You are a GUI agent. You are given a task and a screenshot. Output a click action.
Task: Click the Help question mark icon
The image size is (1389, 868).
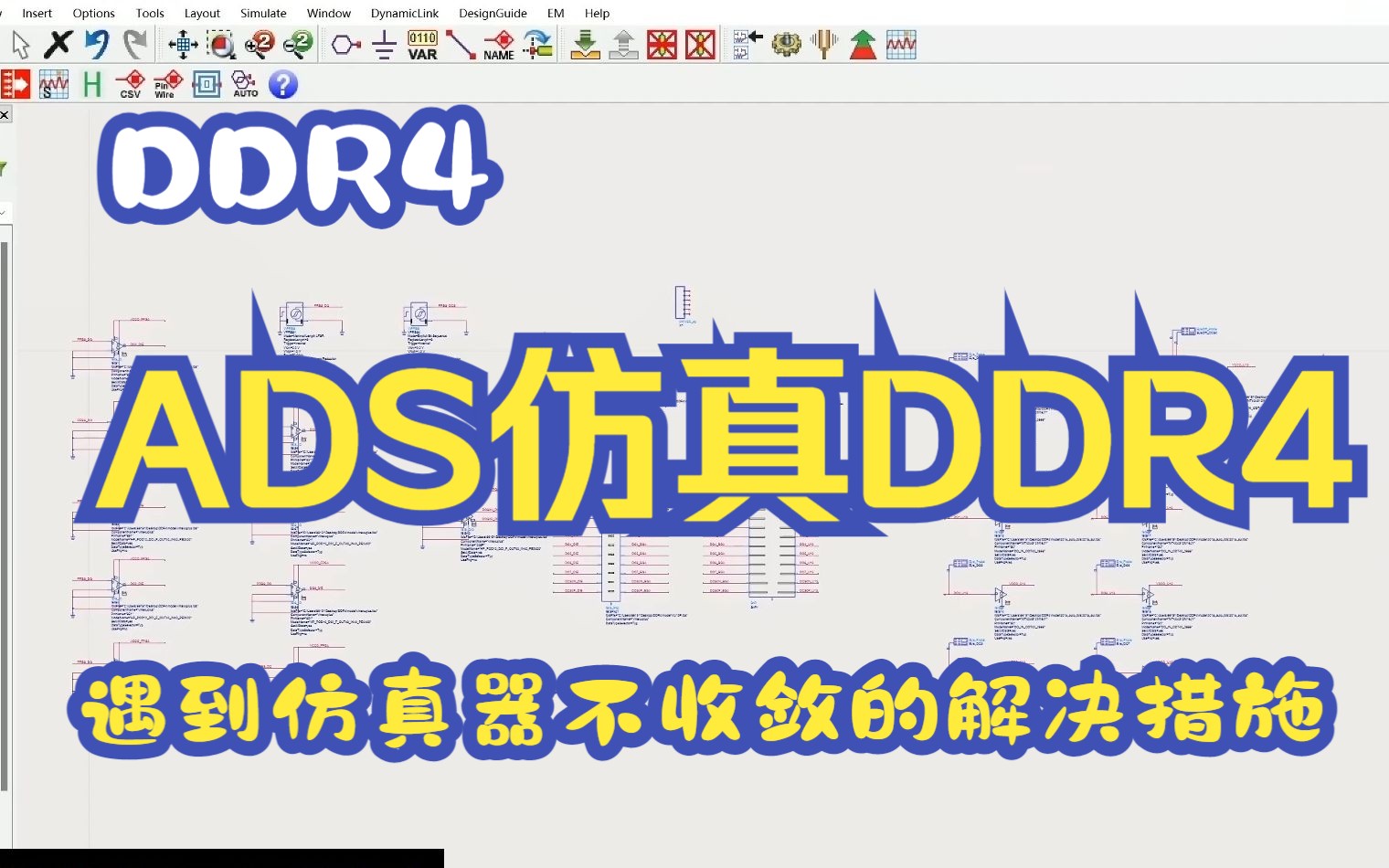pos(283,84)
